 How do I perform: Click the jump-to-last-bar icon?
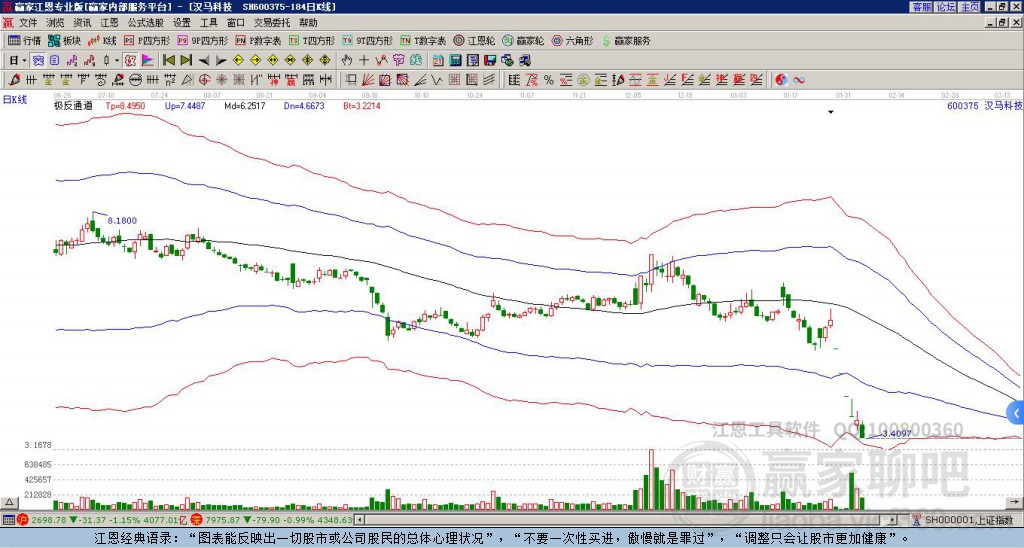click(186, 61)
